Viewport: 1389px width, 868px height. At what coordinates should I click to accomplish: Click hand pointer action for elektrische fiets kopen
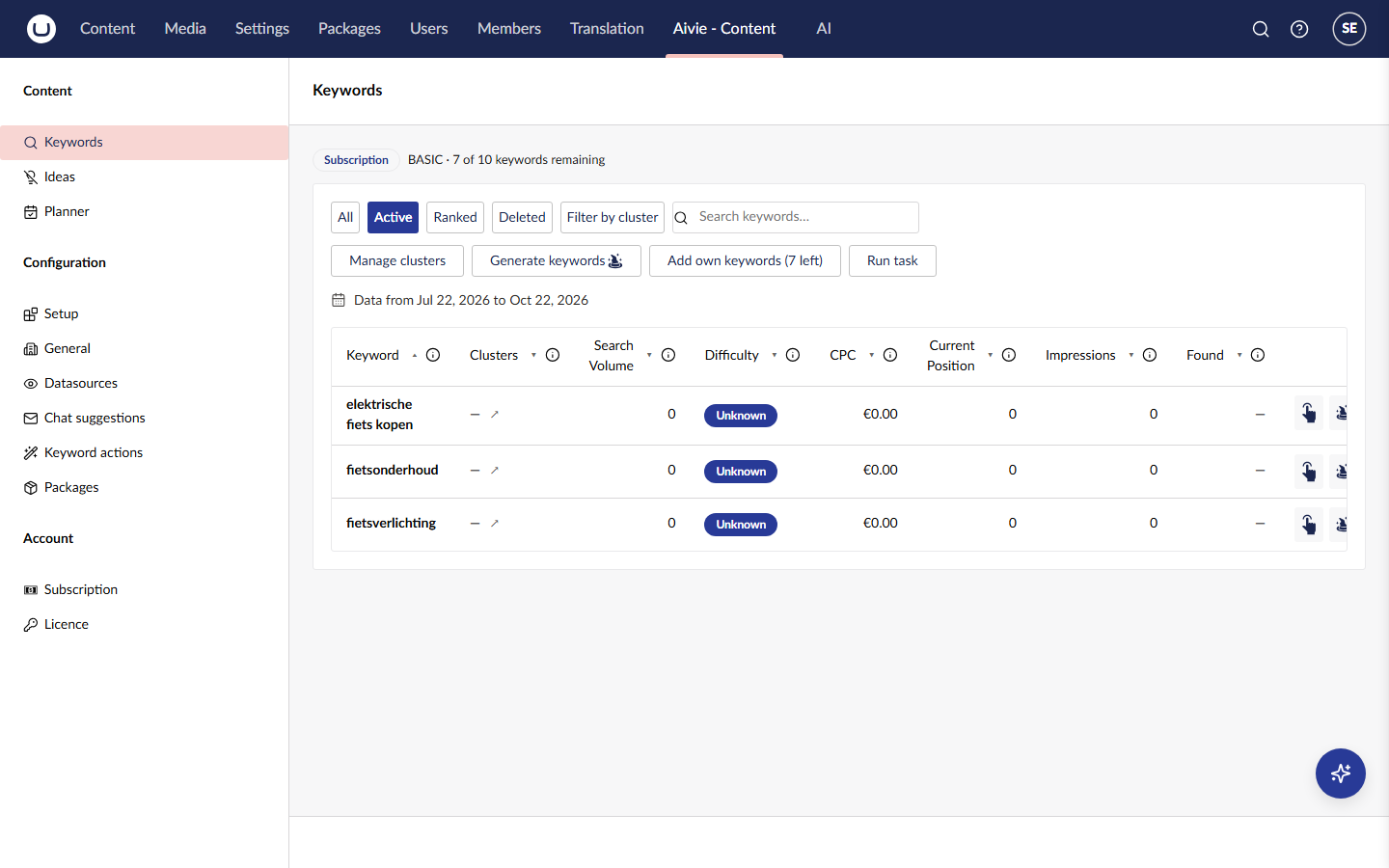pos(1309,413)
